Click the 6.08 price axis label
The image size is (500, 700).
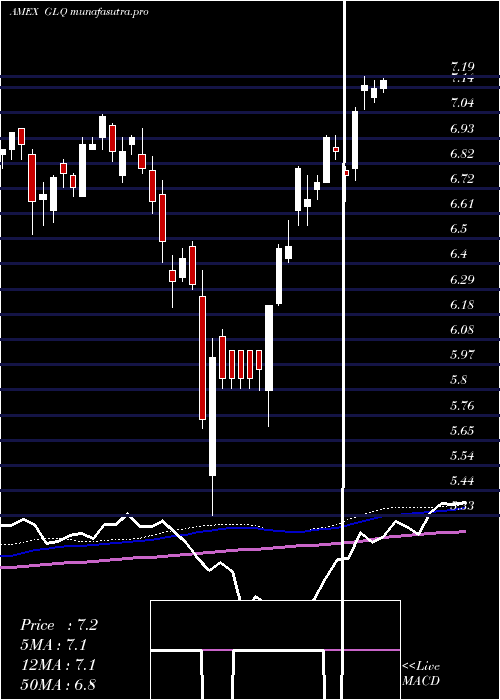(462, 330)
